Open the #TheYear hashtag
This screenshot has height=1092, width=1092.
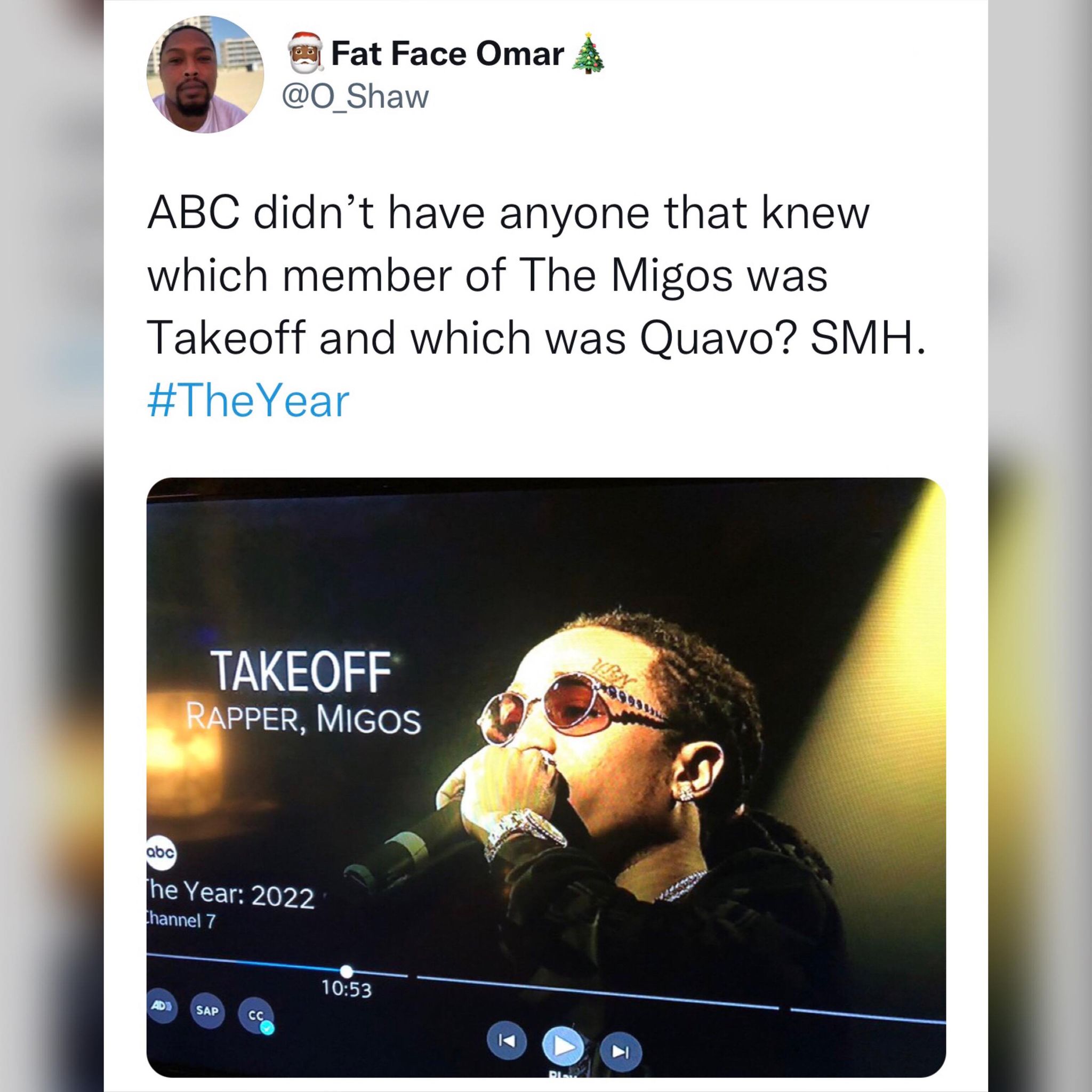[x=248, y=403]
